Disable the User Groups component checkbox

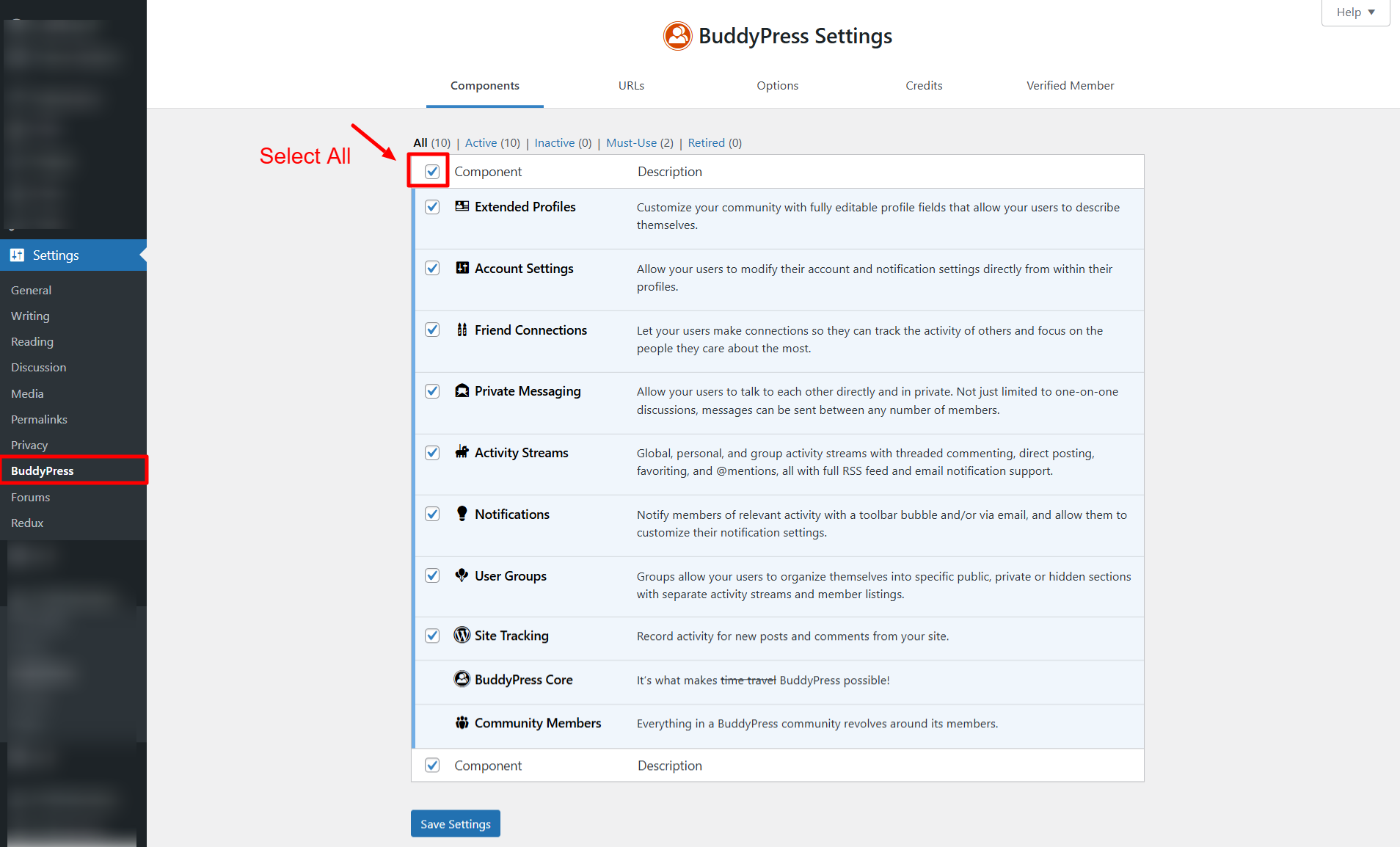pyautogui.click(x=431, y=575)
